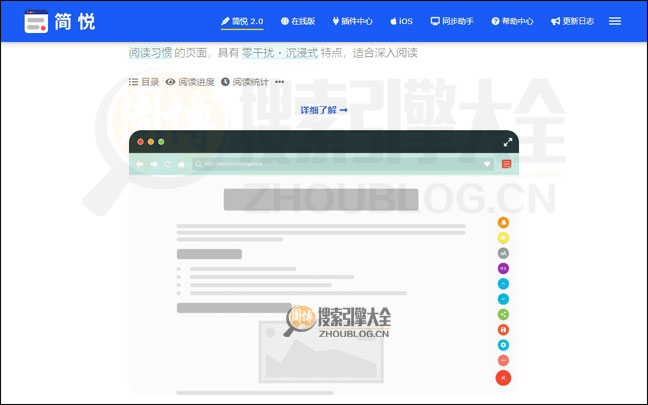The width and height of the screenshot is (648, 405).
Task: Click the 简悦 logo in the header
Action: (60, 21)
